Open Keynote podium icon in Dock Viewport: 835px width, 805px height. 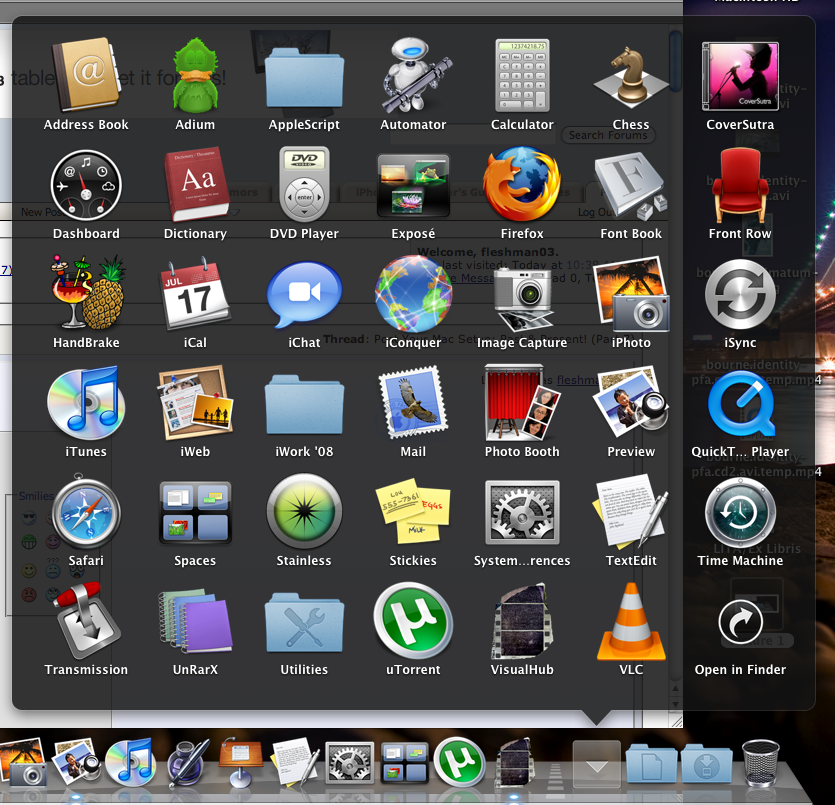pyautogui.click(x=241, y=762)
